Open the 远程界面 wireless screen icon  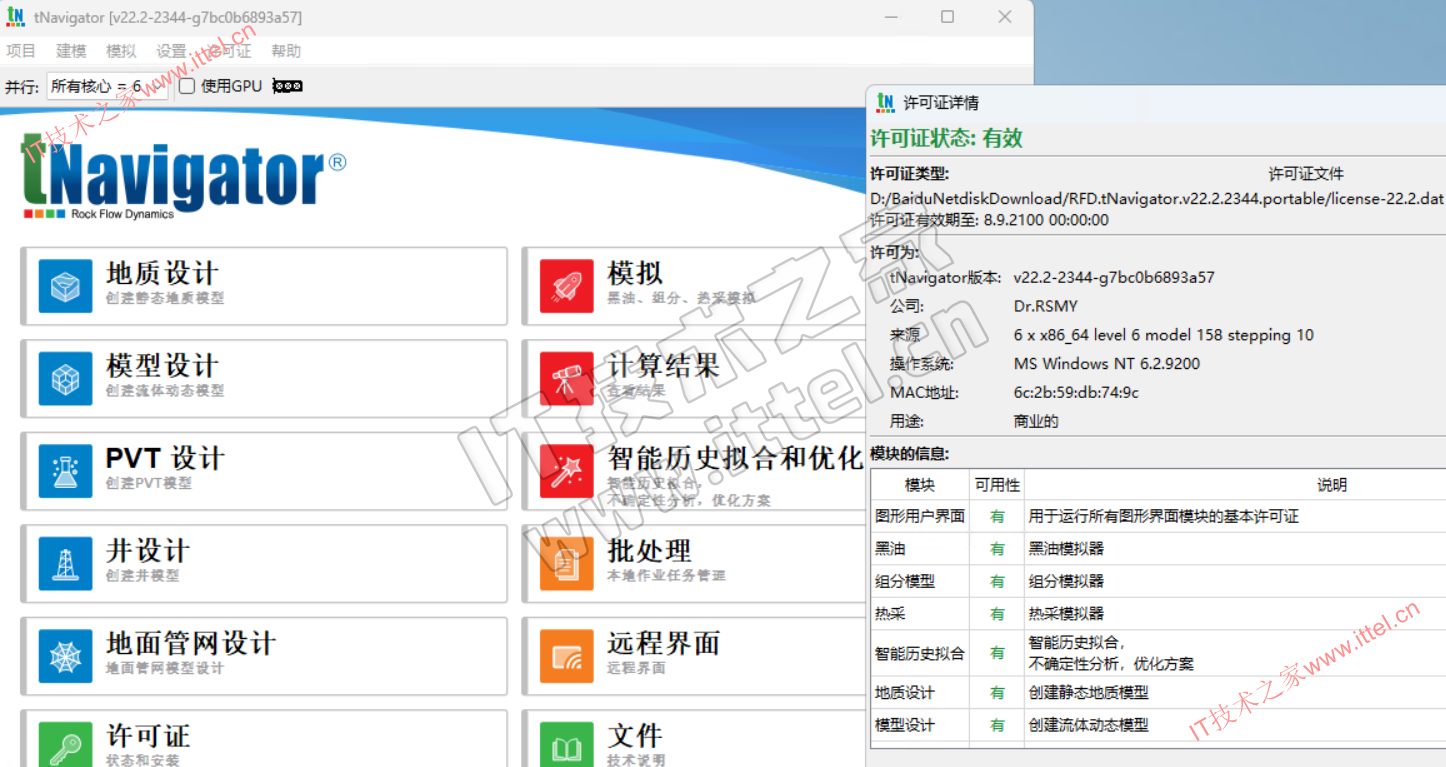click(x=567, y=656)
